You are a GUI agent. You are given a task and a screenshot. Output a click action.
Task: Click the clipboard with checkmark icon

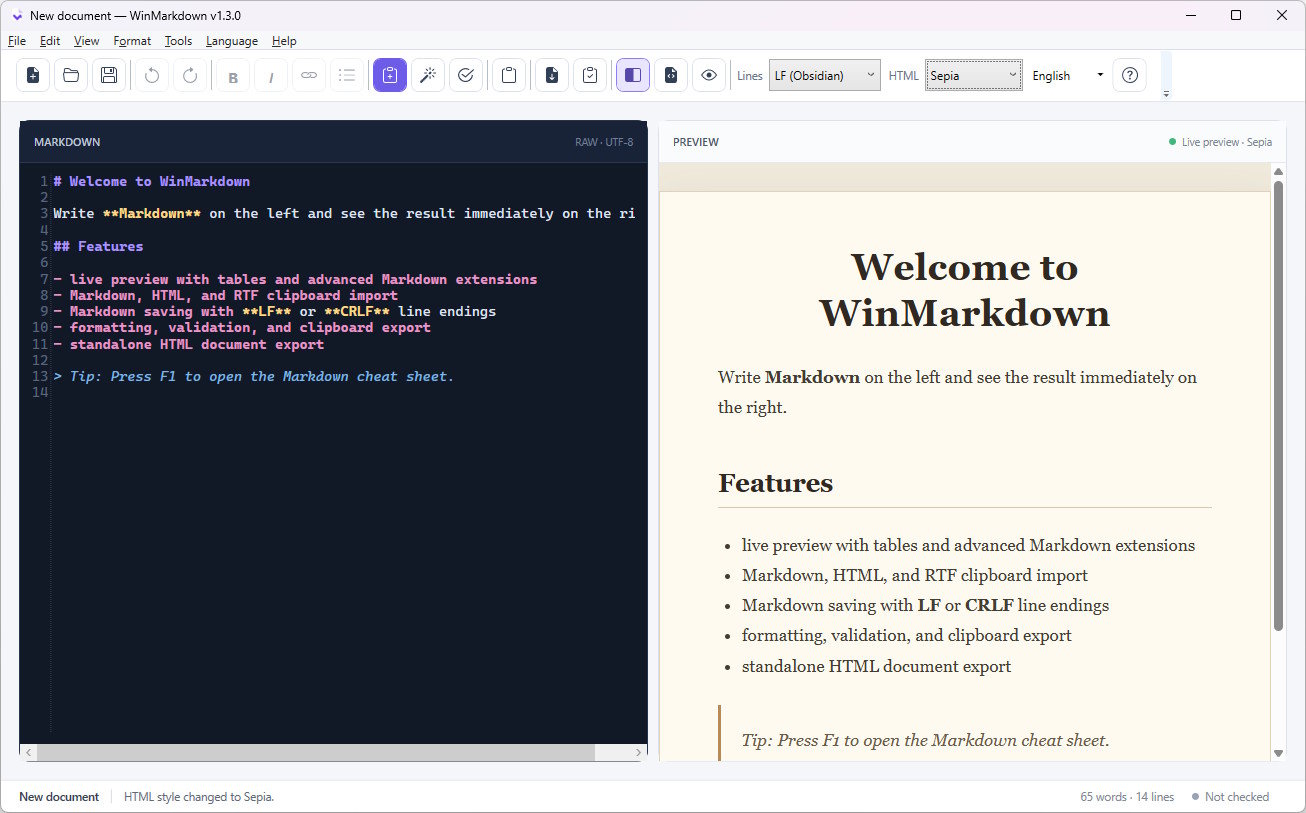pyautogui.click(x=590, y=75)
